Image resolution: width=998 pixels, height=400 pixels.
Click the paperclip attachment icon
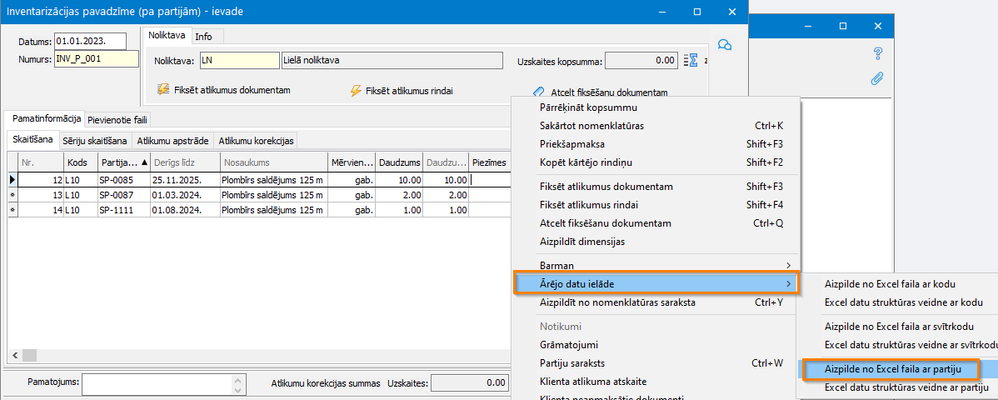pyautogui.click(x=878, y=78)
